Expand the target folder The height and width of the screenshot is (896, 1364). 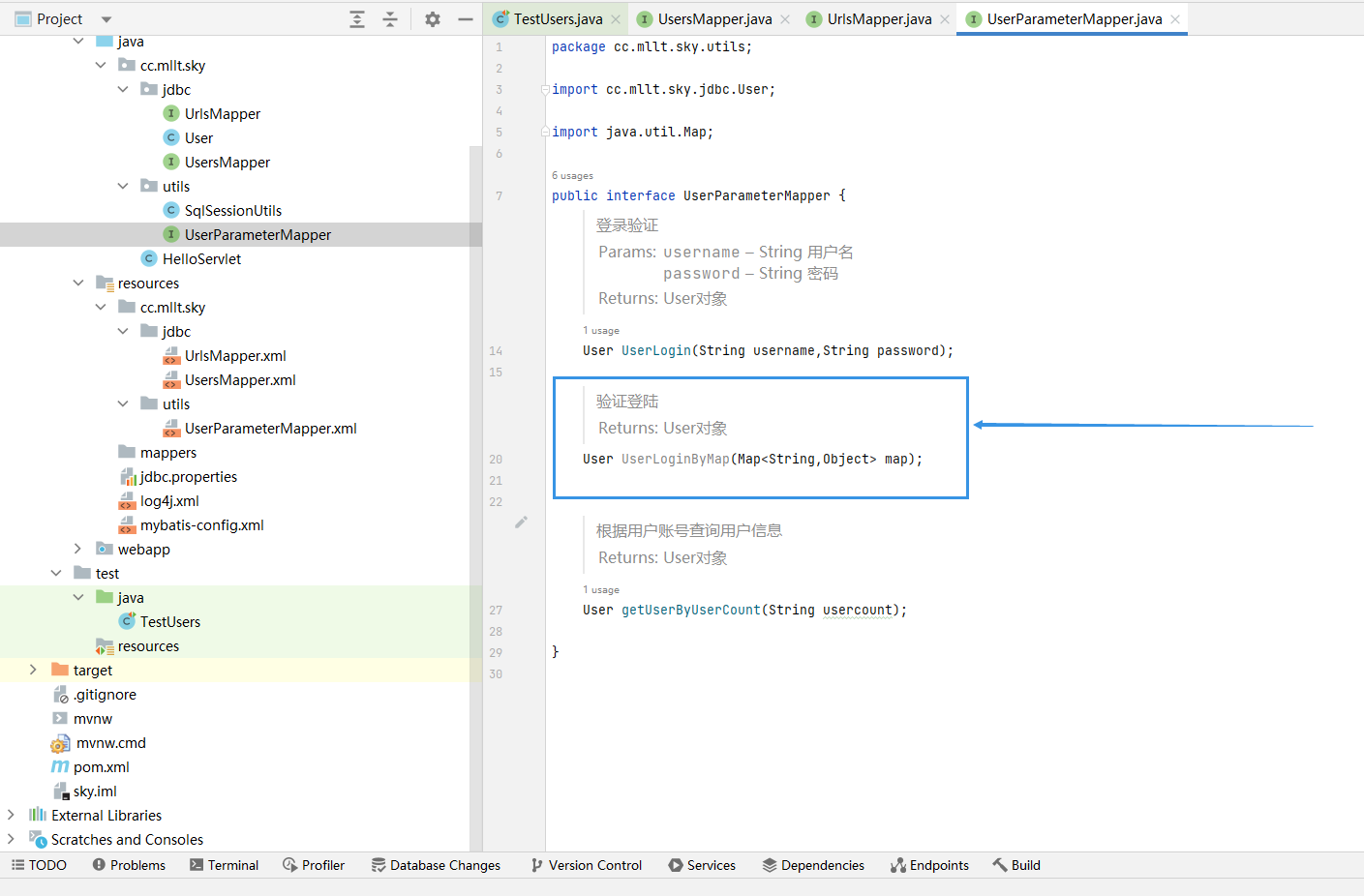tap(34, 670)
